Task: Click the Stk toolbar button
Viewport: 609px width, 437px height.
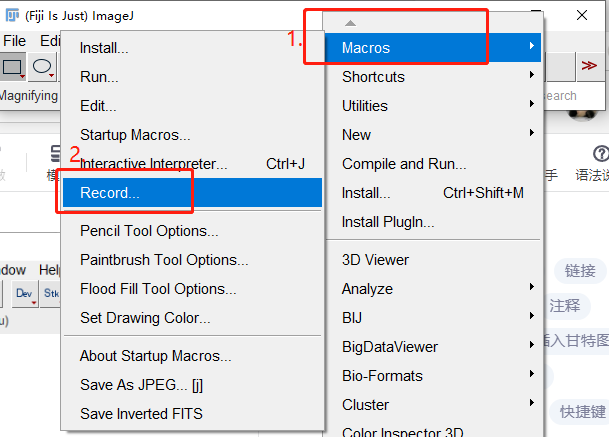Action: pyautogui.click(x=50, y=293)
